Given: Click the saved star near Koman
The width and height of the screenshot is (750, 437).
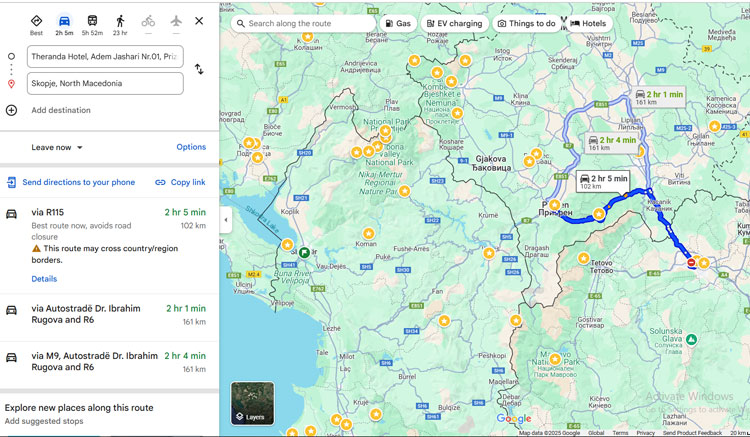Looking at the screenshot, I should pyautogui.click(x=368, y=233).
